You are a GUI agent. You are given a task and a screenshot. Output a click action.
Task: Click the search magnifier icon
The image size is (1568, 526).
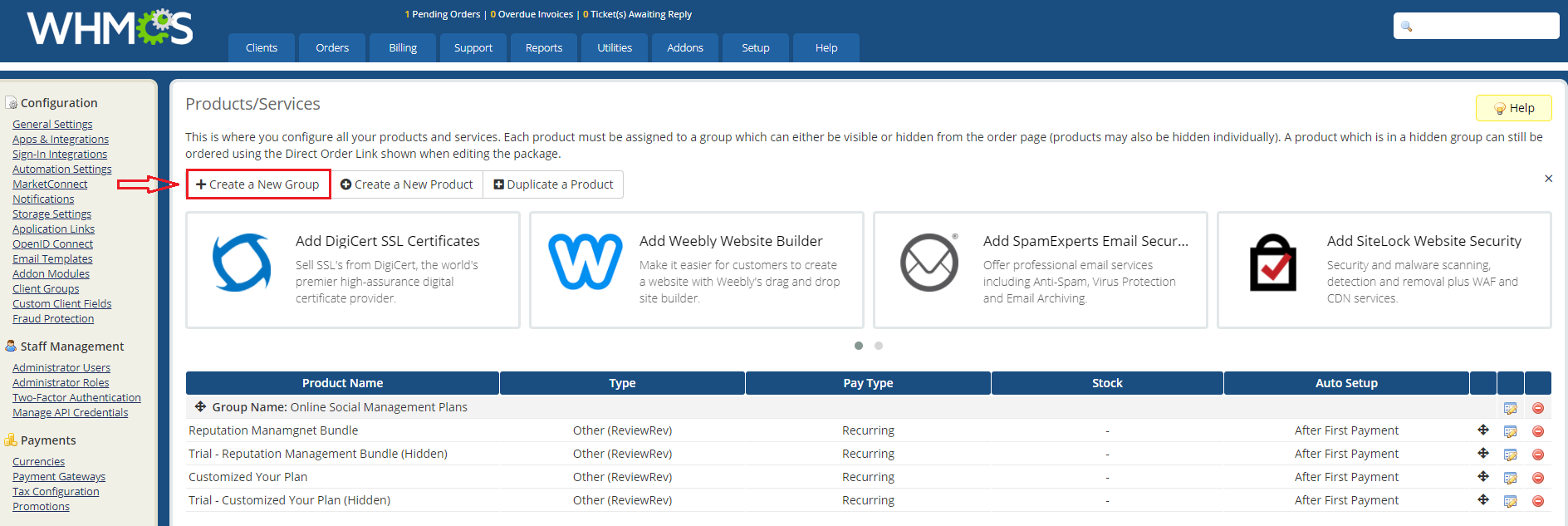point(1407,26)
